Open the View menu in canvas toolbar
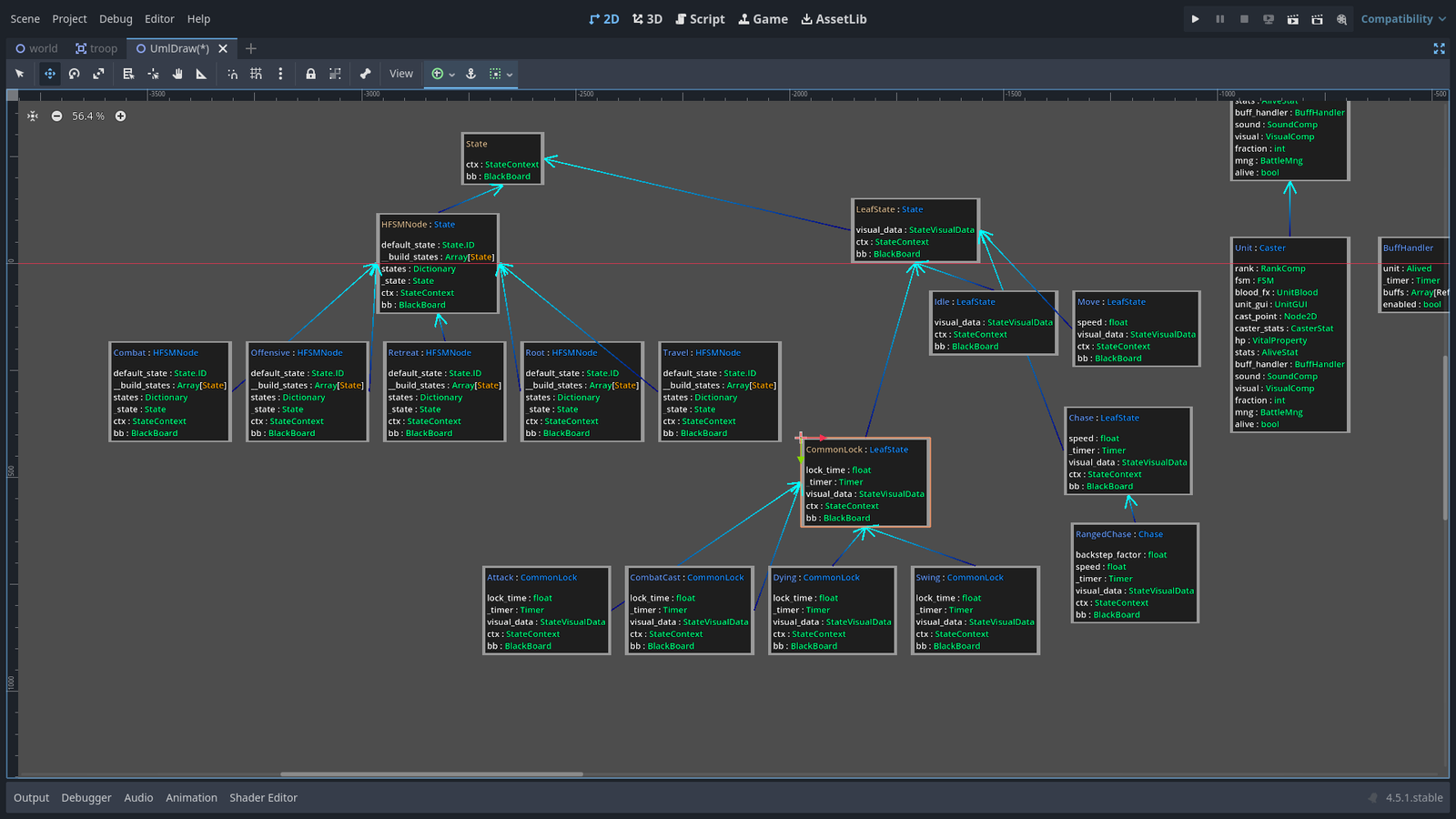The image size is (1456, 819). pyautogui.click(x=401, y=74)
